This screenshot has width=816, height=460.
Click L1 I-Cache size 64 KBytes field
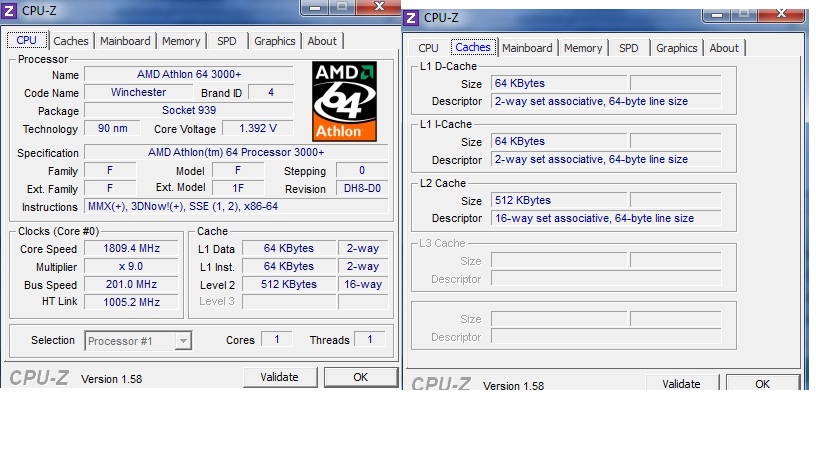coord(559,142)
